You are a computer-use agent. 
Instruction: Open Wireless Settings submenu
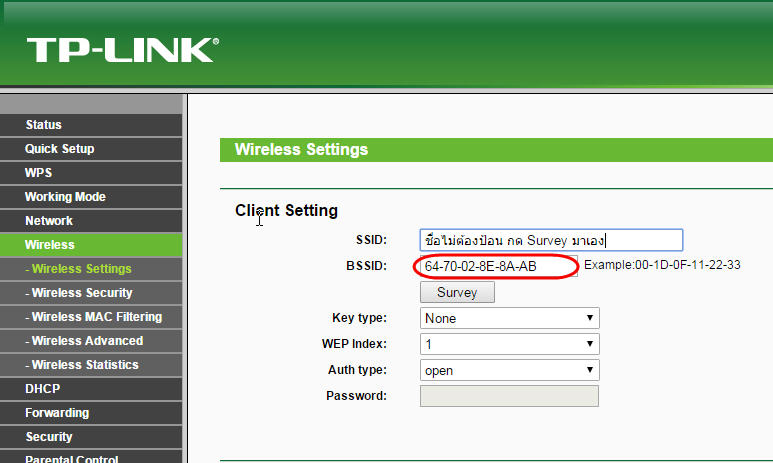click(91, 269)
